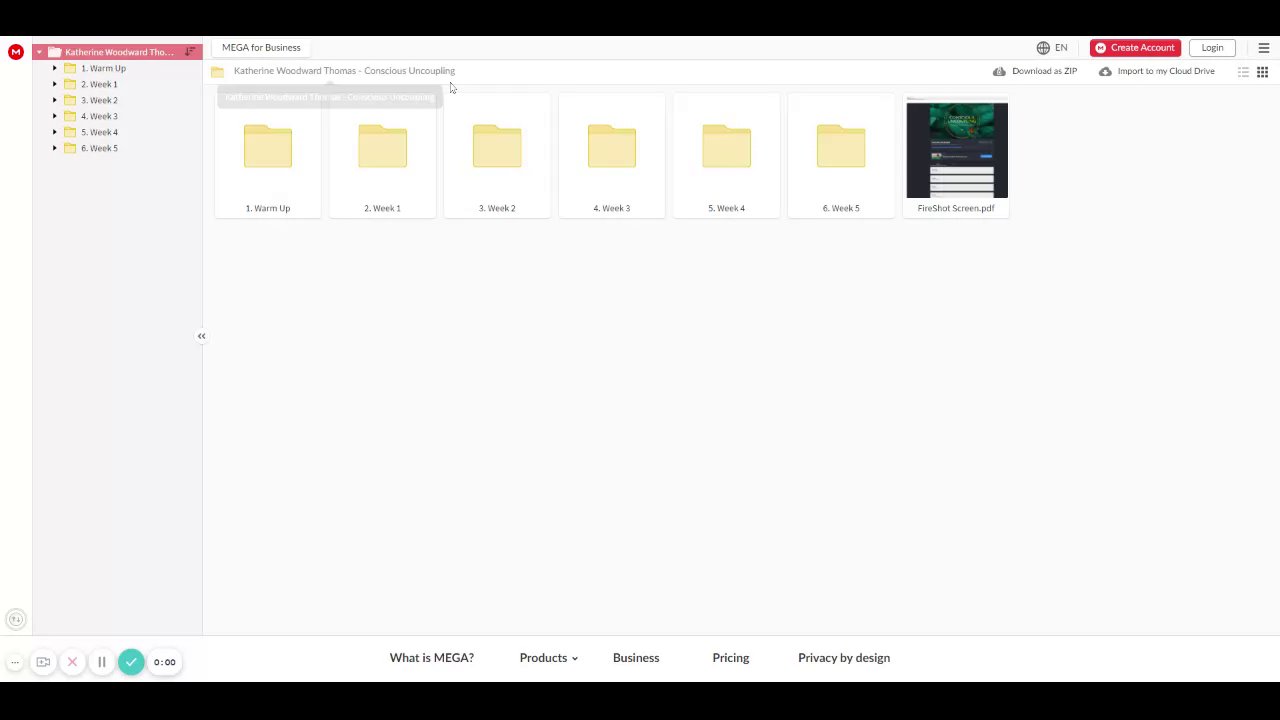The width and height of the screenshot is (1280, 720).
Task: Open the Pricing page
Action: (731, 658)
